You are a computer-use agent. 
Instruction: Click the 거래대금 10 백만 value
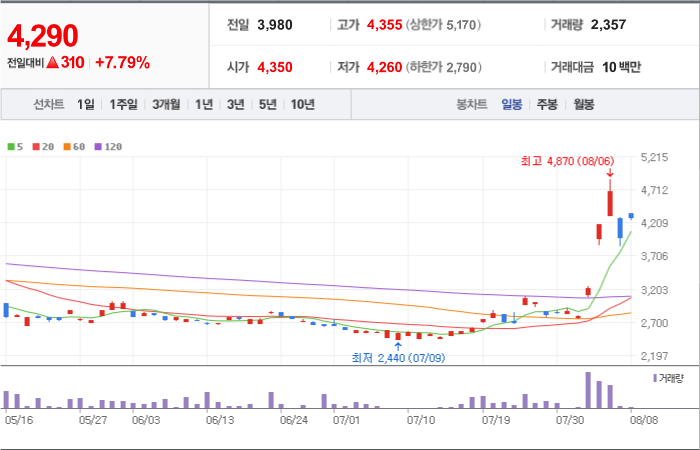coord(621,67)
